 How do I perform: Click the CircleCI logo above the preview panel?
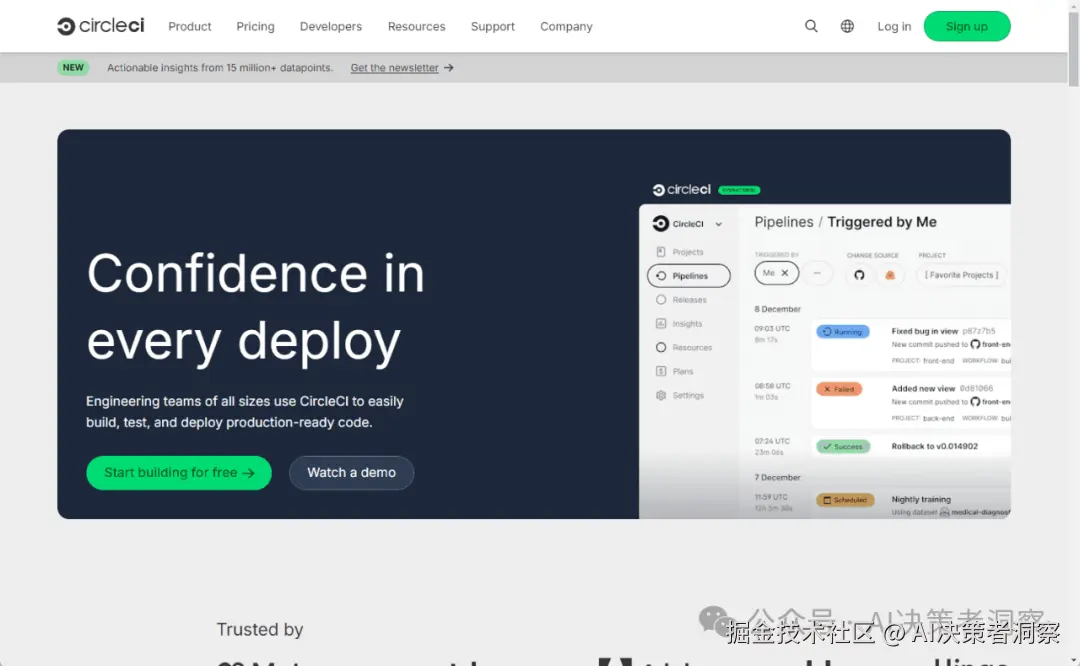coord(681,189)
